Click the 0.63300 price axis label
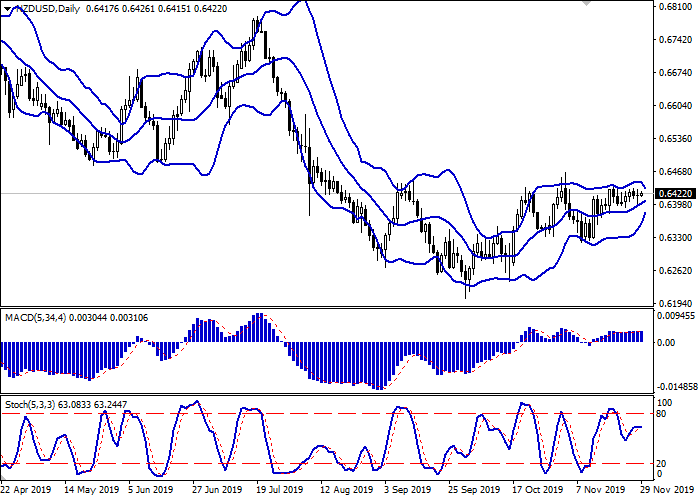Screen dimensions: 698x500 tap(675, 238)
